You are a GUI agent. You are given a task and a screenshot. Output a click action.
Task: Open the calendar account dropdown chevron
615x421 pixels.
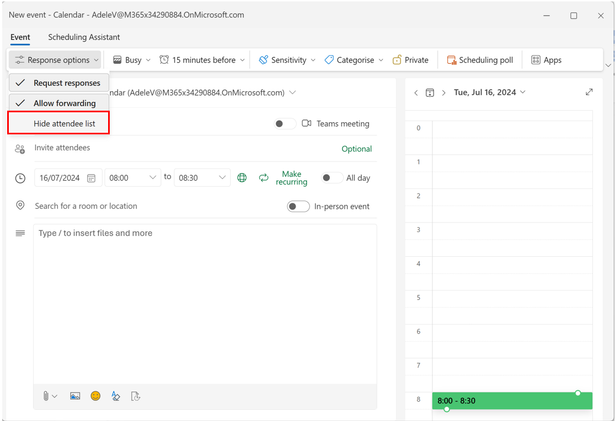(292, 93)
